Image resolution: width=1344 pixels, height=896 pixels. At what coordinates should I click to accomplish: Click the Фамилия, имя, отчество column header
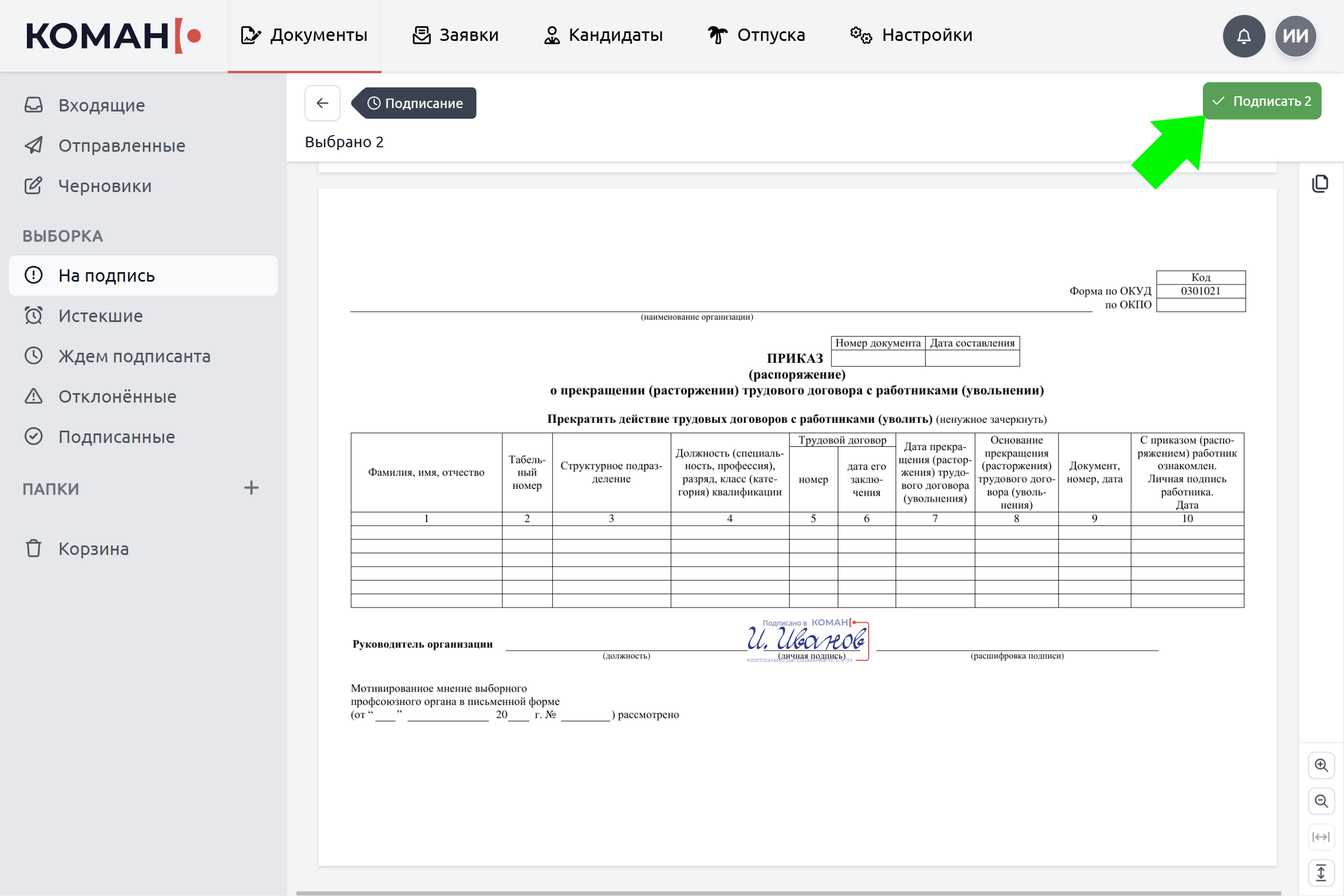[426, 473]
